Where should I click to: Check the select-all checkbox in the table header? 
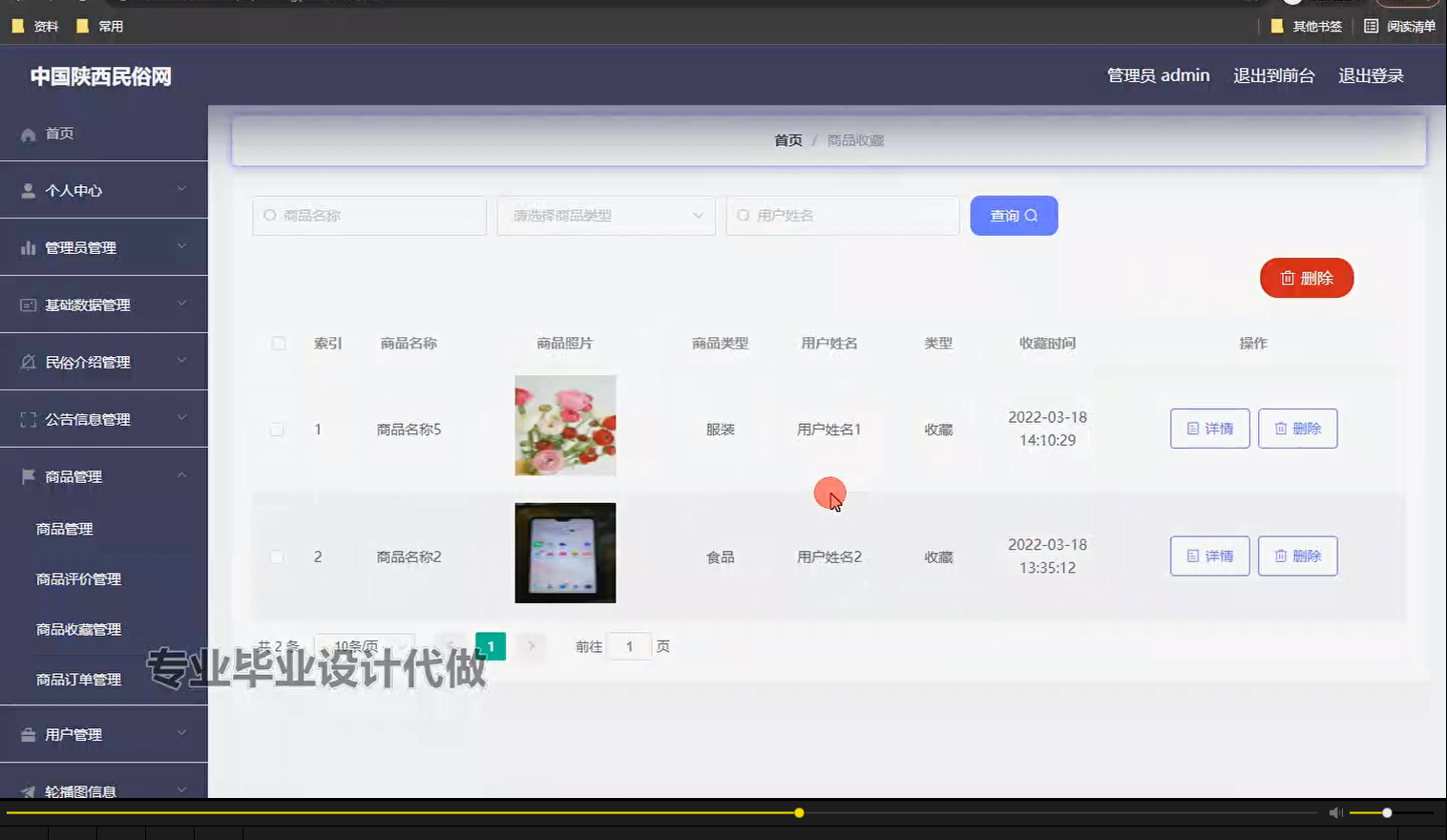point(278,343)
